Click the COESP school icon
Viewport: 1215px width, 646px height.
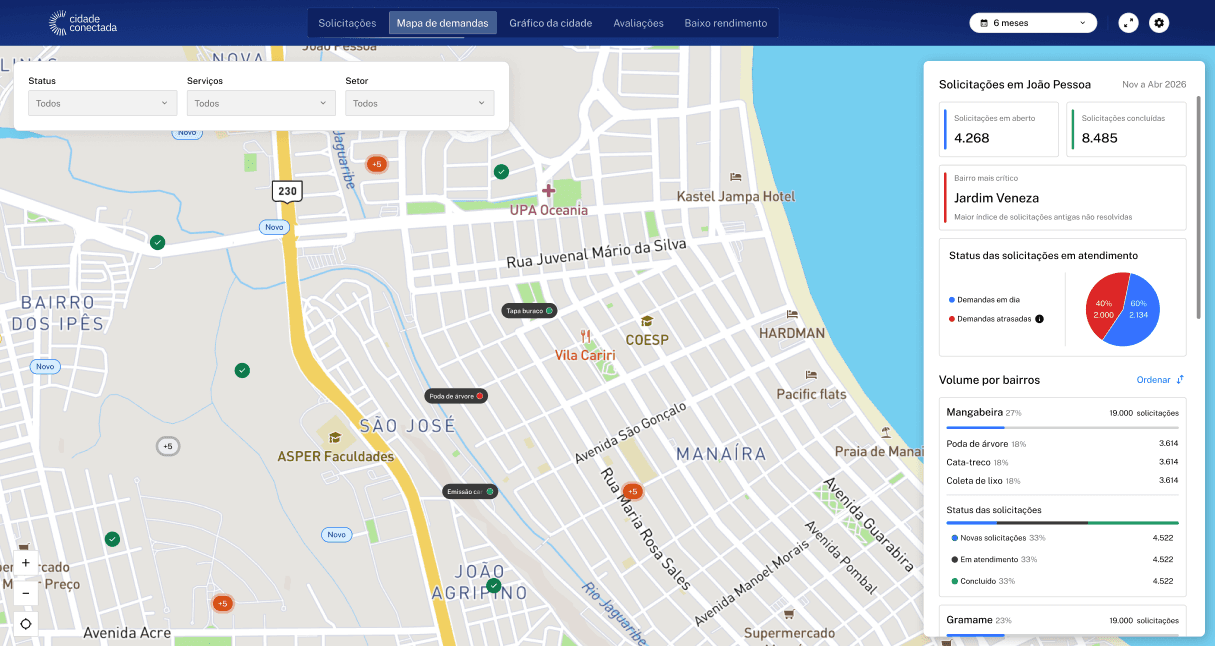(647, 321)
